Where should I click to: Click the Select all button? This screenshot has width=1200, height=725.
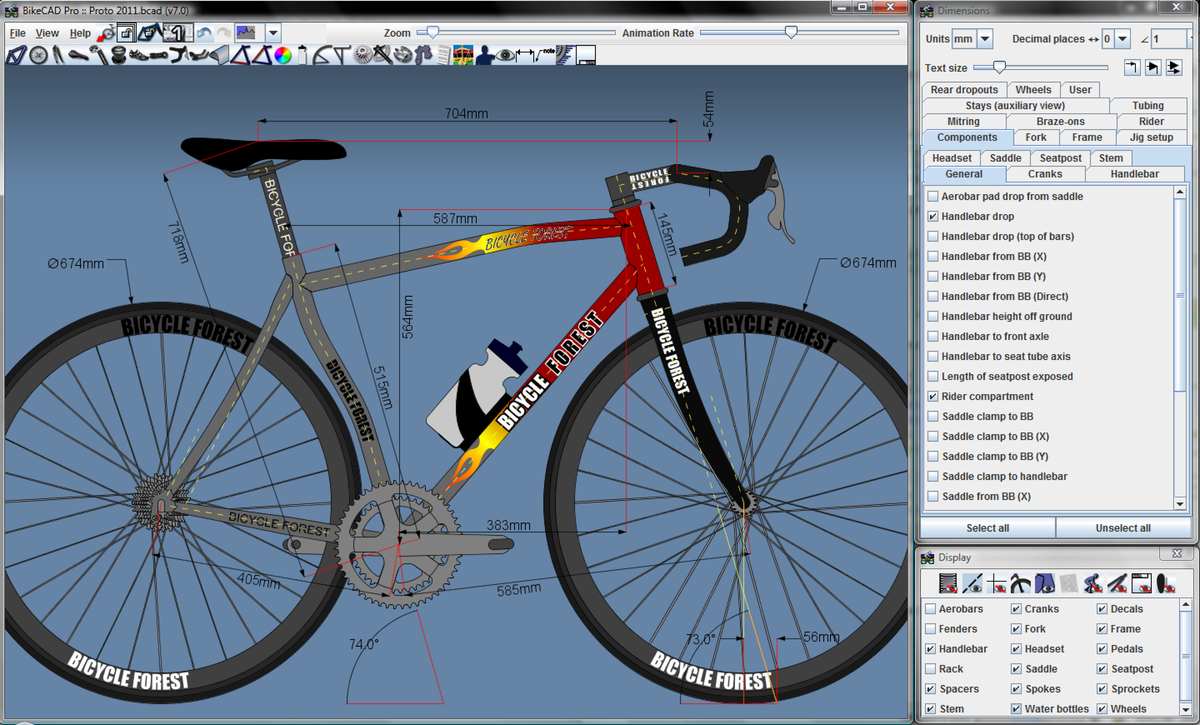click(x=987, y=527)
